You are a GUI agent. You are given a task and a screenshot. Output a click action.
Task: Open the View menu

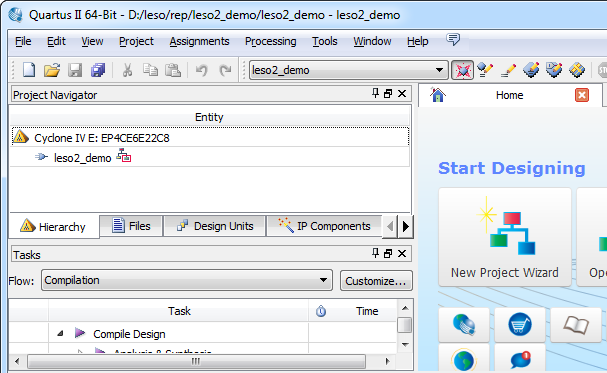tap(92, 41)
